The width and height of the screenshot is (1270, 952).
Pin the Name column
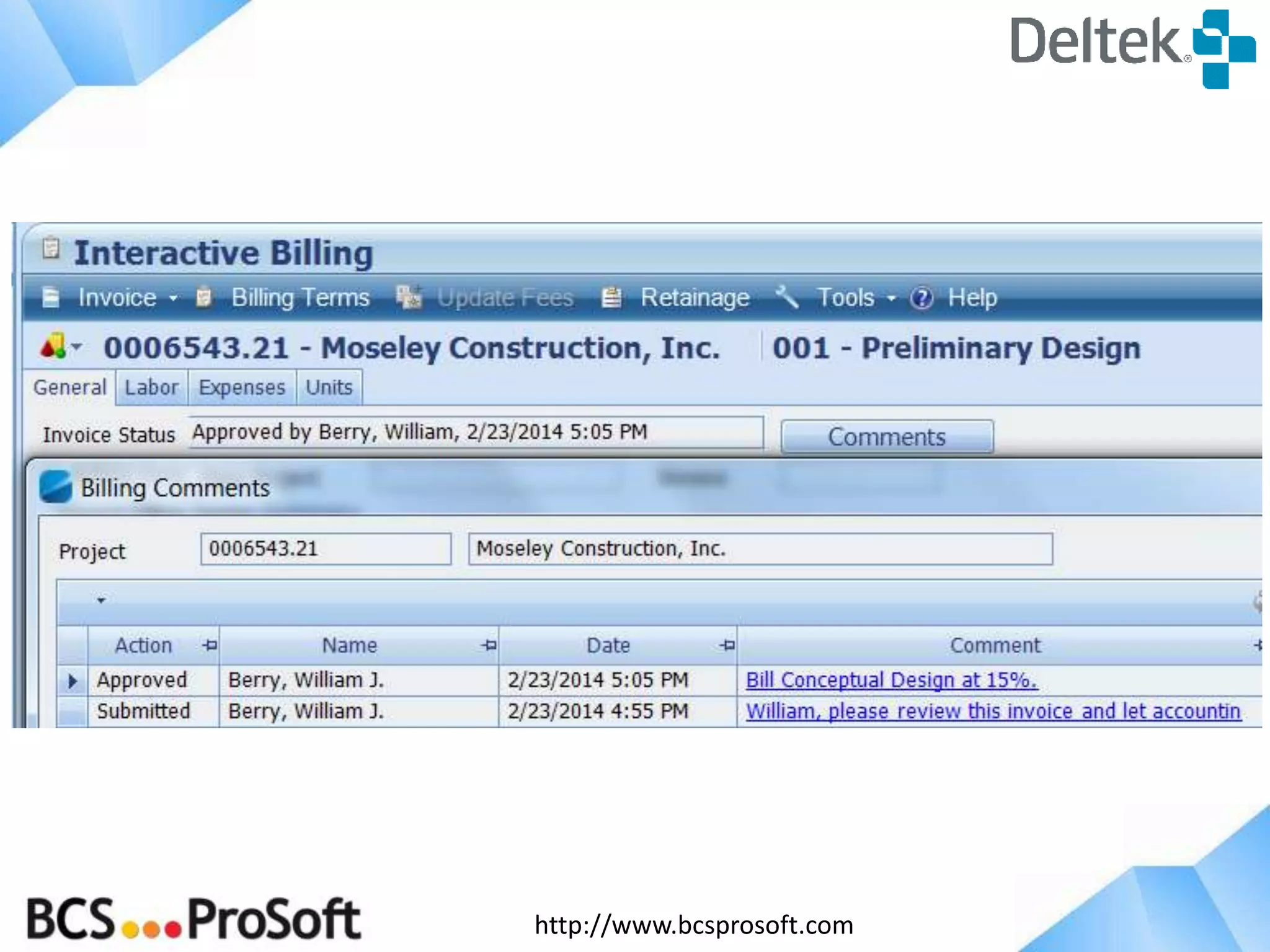489,645
